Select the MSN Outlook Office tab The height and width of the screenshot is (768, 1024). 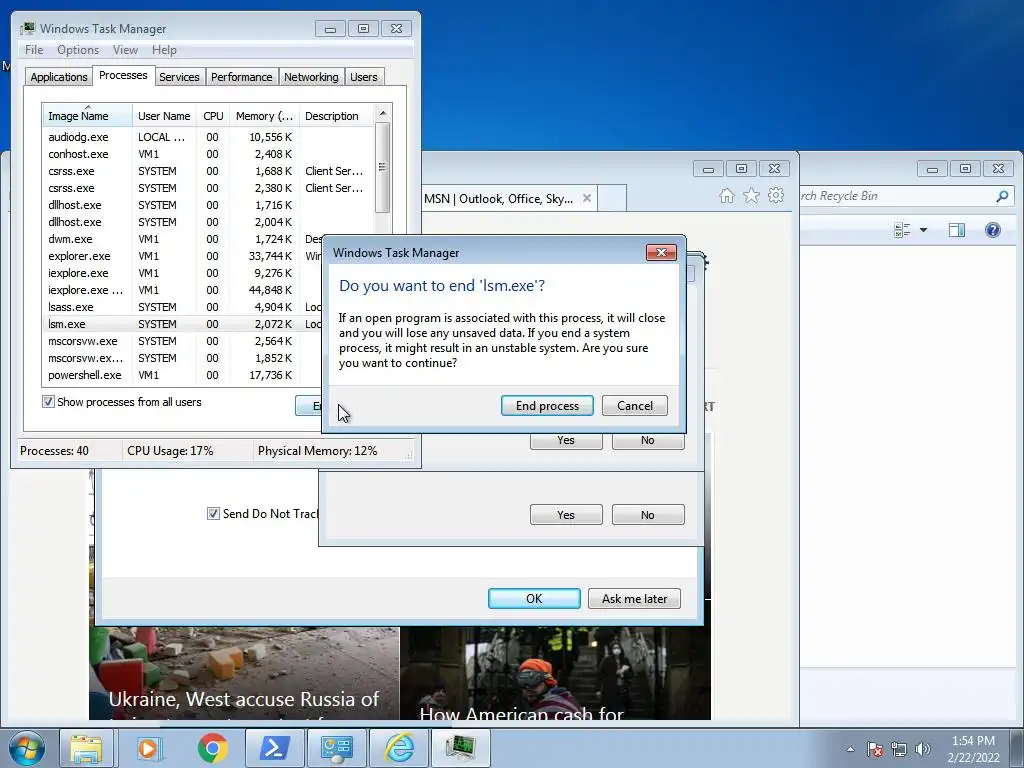coord(498,199)
